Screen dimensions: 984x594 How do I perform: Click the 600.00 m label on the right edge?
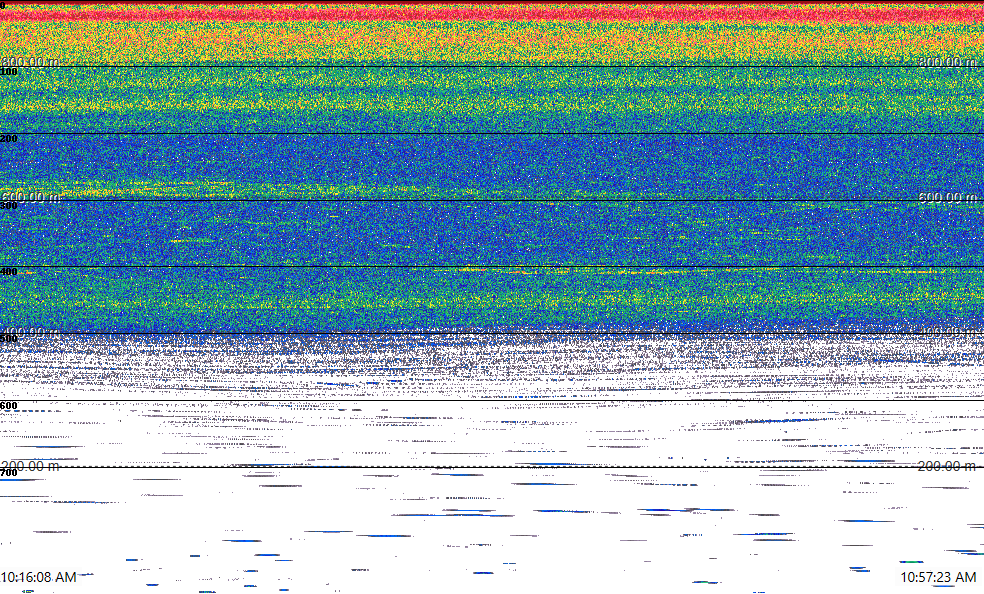pos(947,197)
